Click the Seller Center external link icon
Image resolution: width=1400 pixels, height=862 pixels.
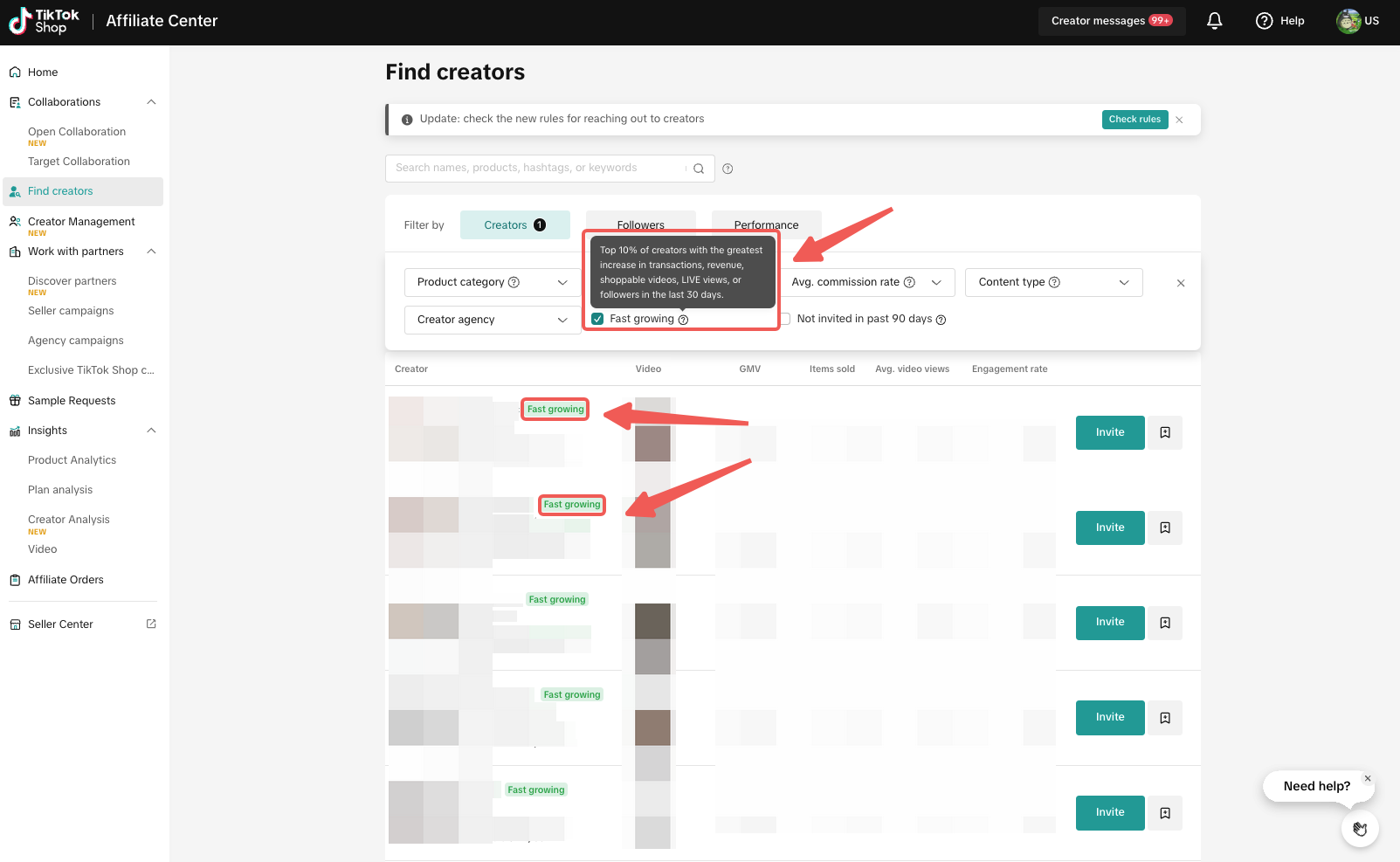[x=151, y=624]
